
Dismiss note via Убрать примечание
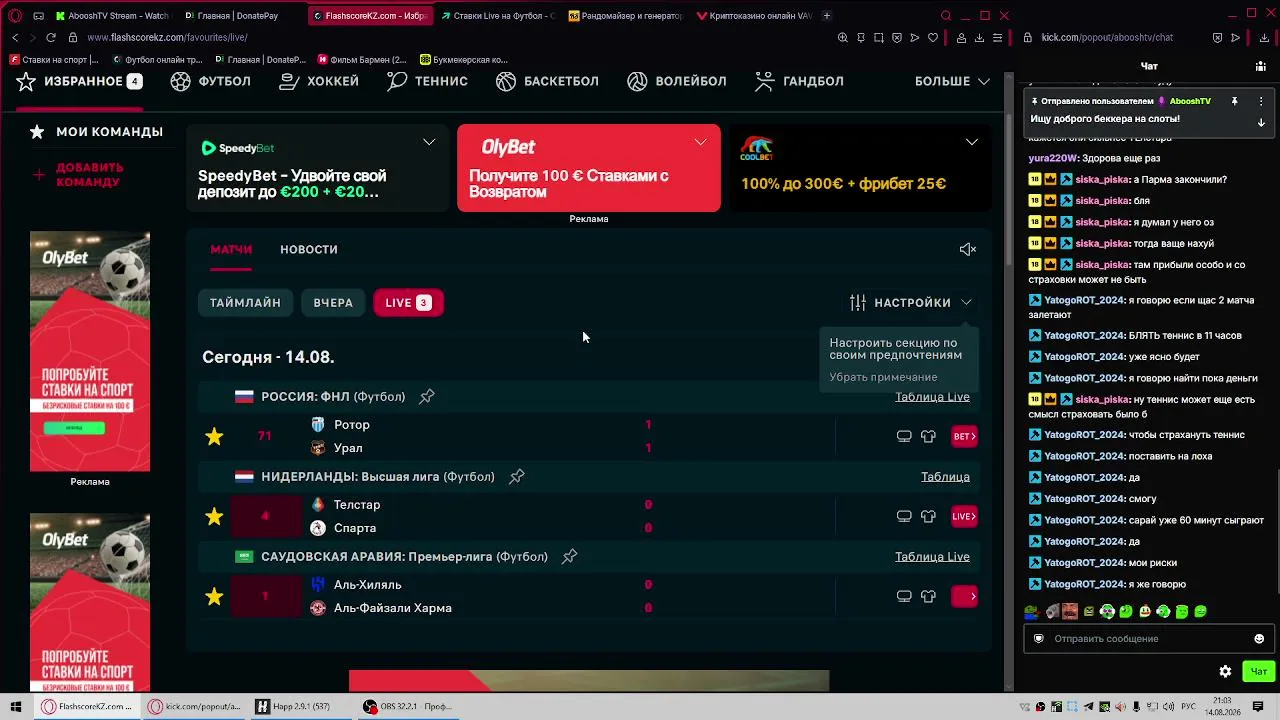pos(883,377)
